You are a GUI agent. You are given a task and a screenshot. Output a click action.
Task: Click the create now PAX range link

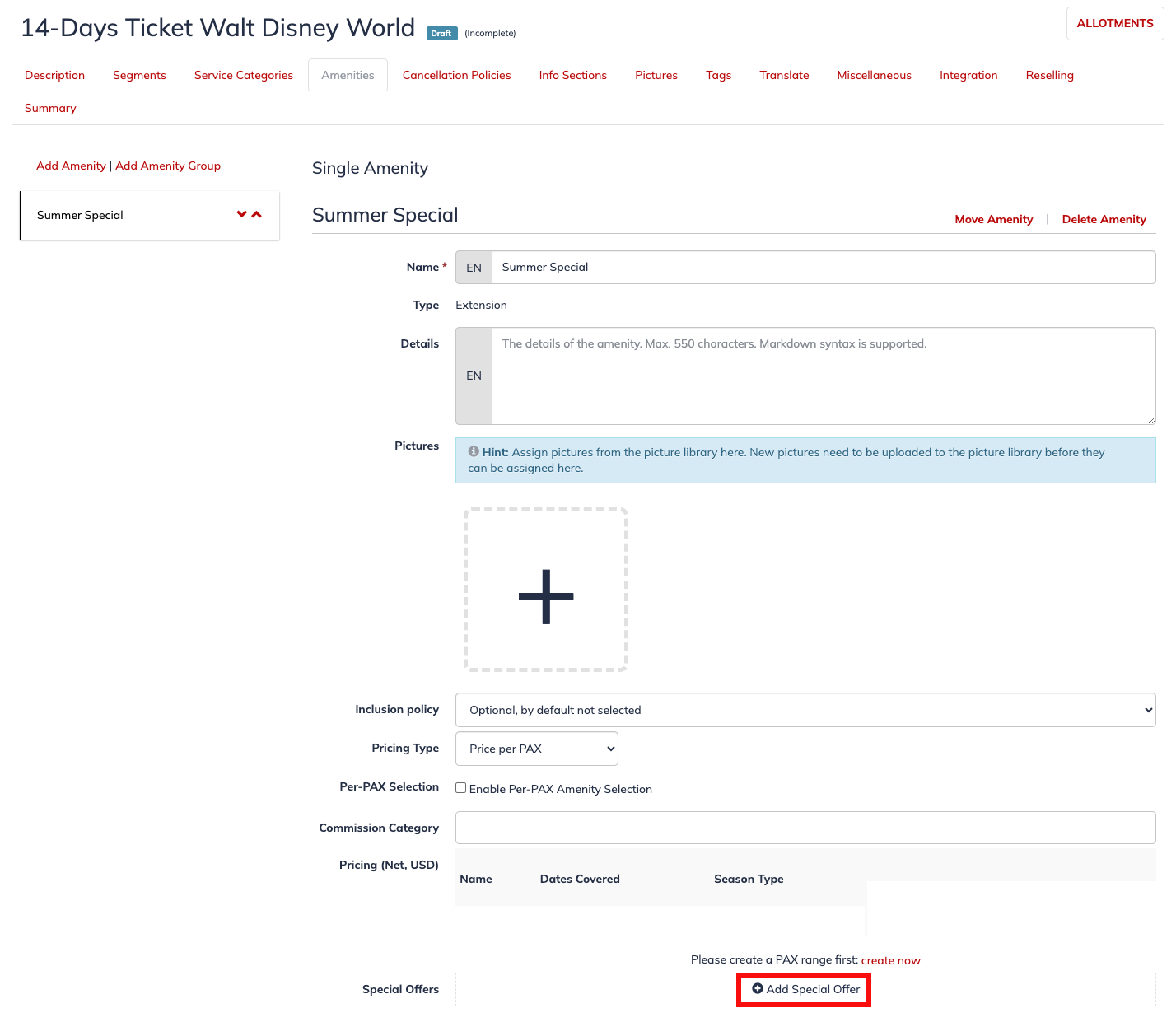pos(890,960)
